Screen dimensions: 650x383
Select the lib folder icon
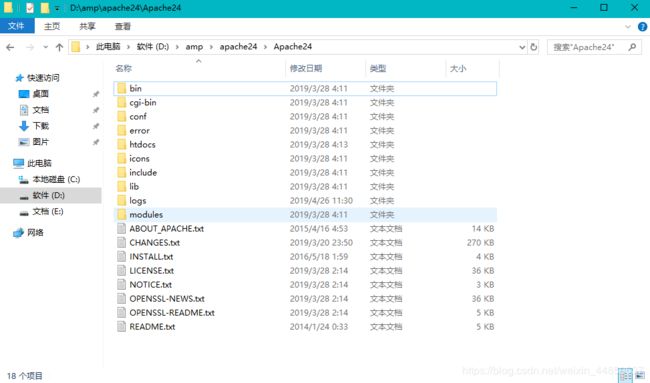[x=121, y=187]
